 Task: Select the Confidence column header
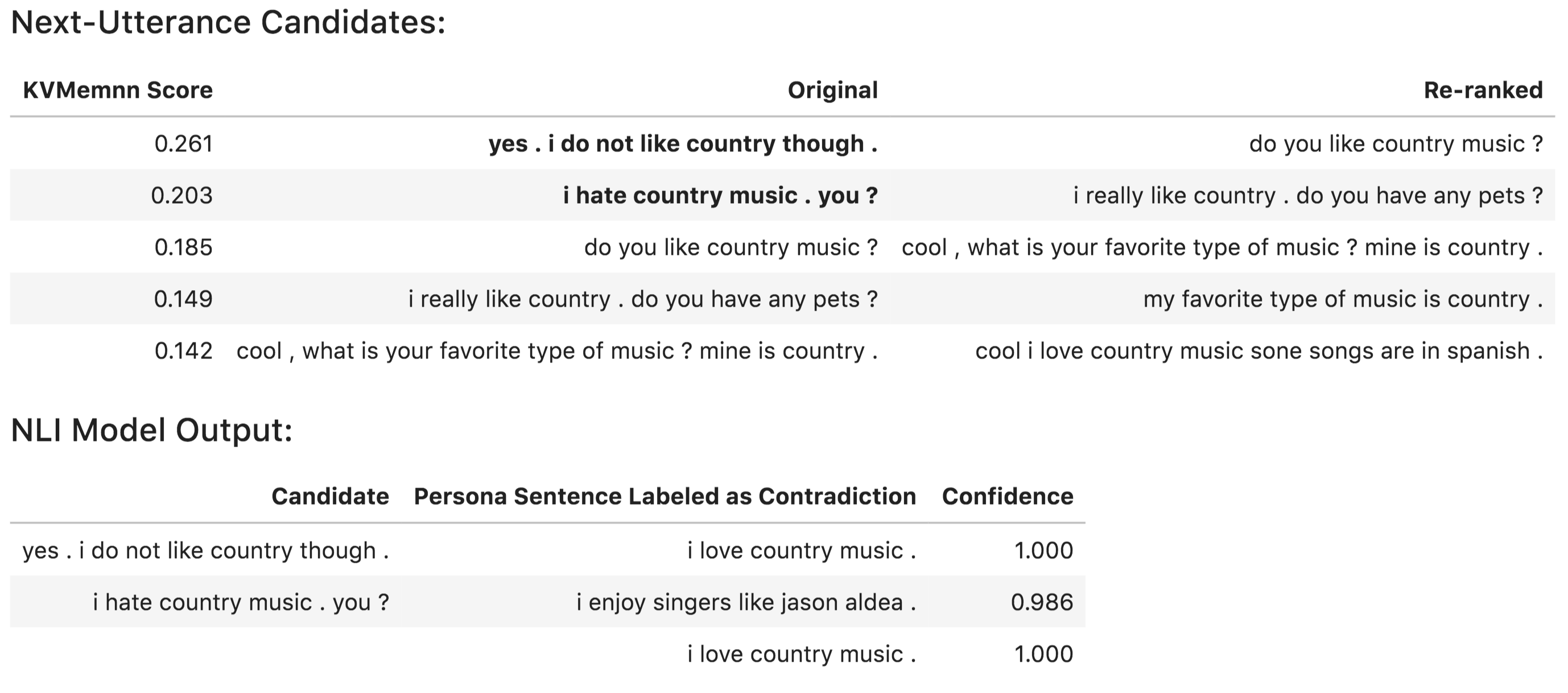[x=1008, y=496]
